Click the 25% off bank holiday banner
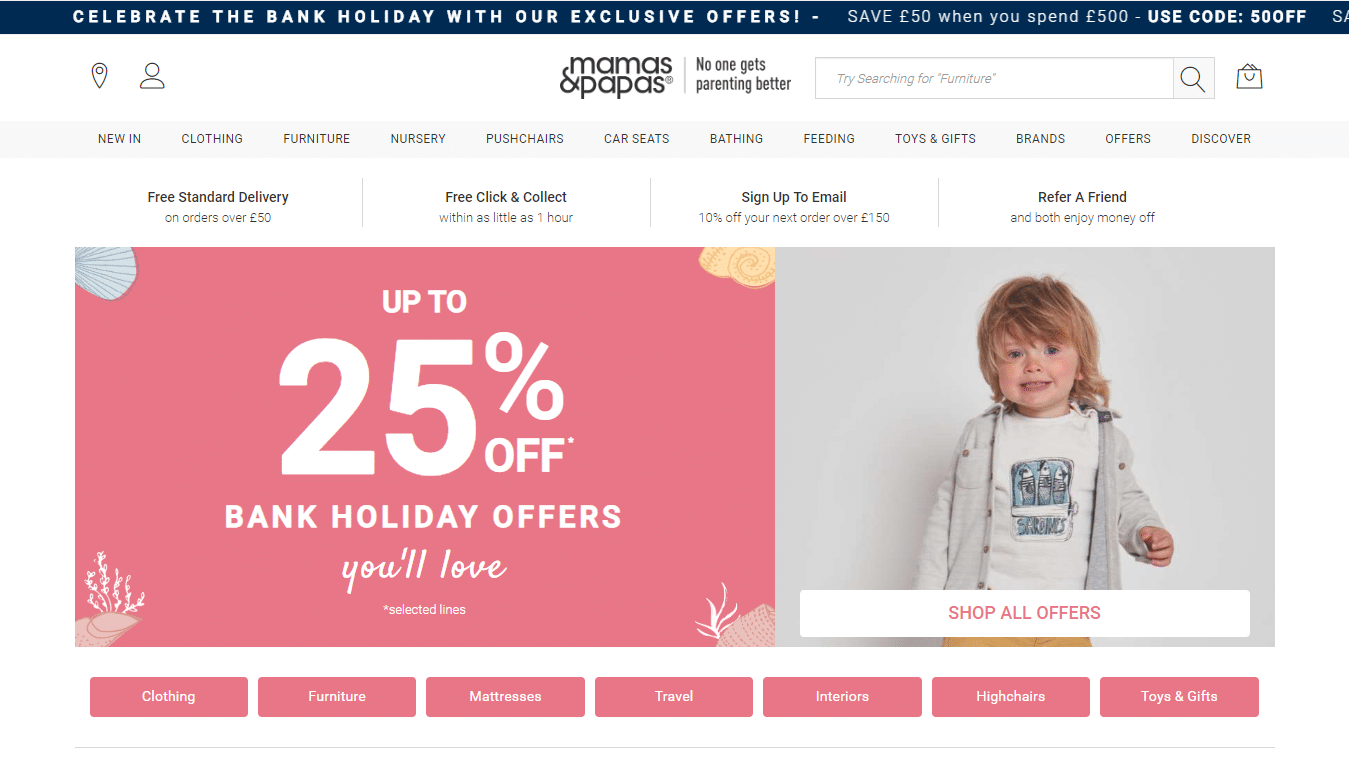1349x768 pixels. 425,447
